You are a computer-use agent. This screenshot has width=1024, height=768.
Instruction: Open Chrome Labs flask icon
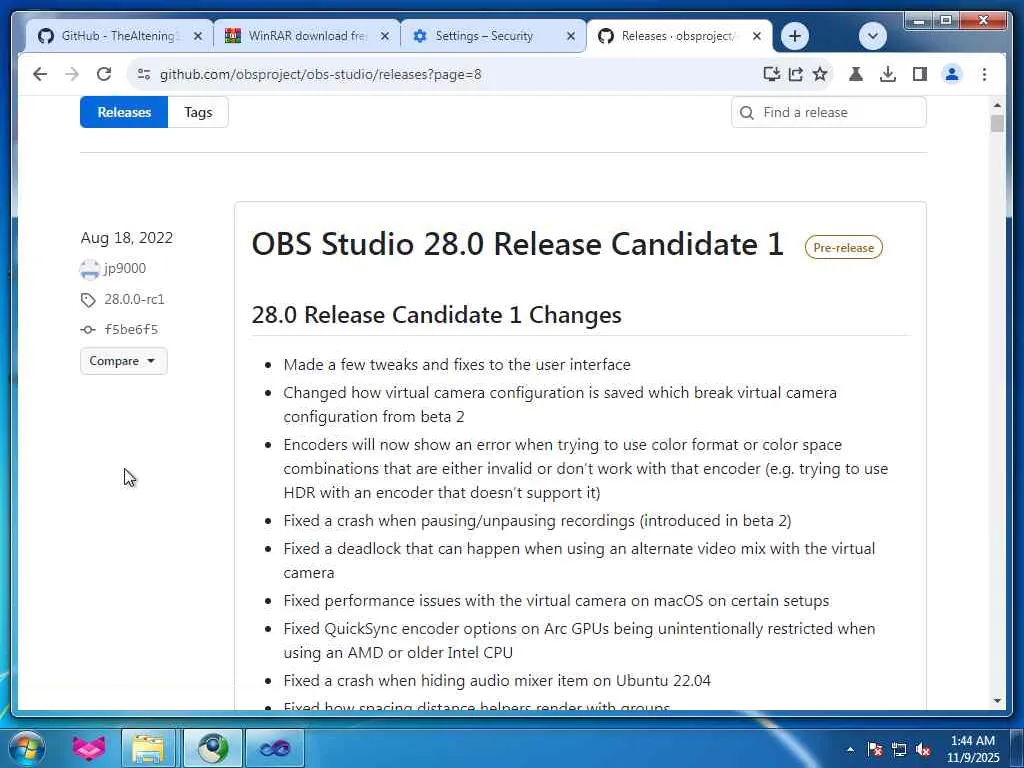(856, 74)
